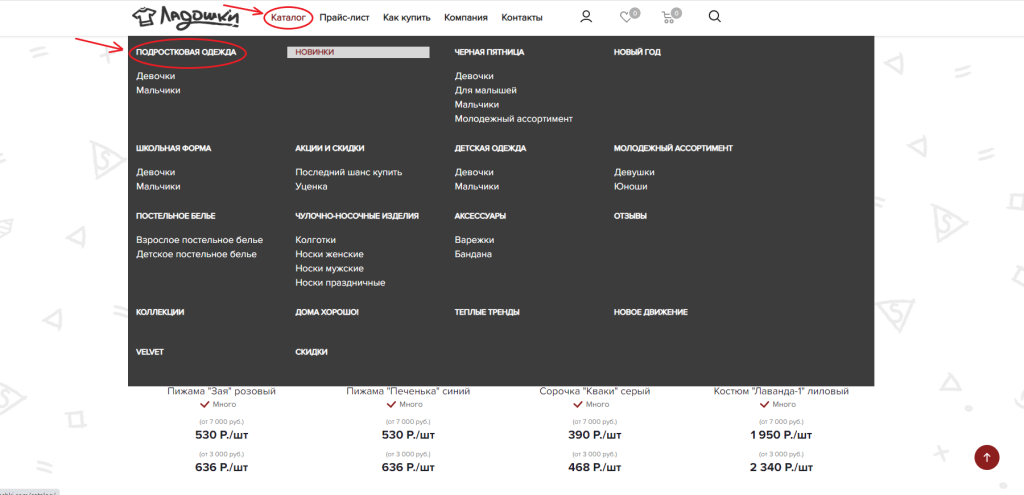
Task: Choose Мальчики under Черная пятница
Action: coord(477,104)
